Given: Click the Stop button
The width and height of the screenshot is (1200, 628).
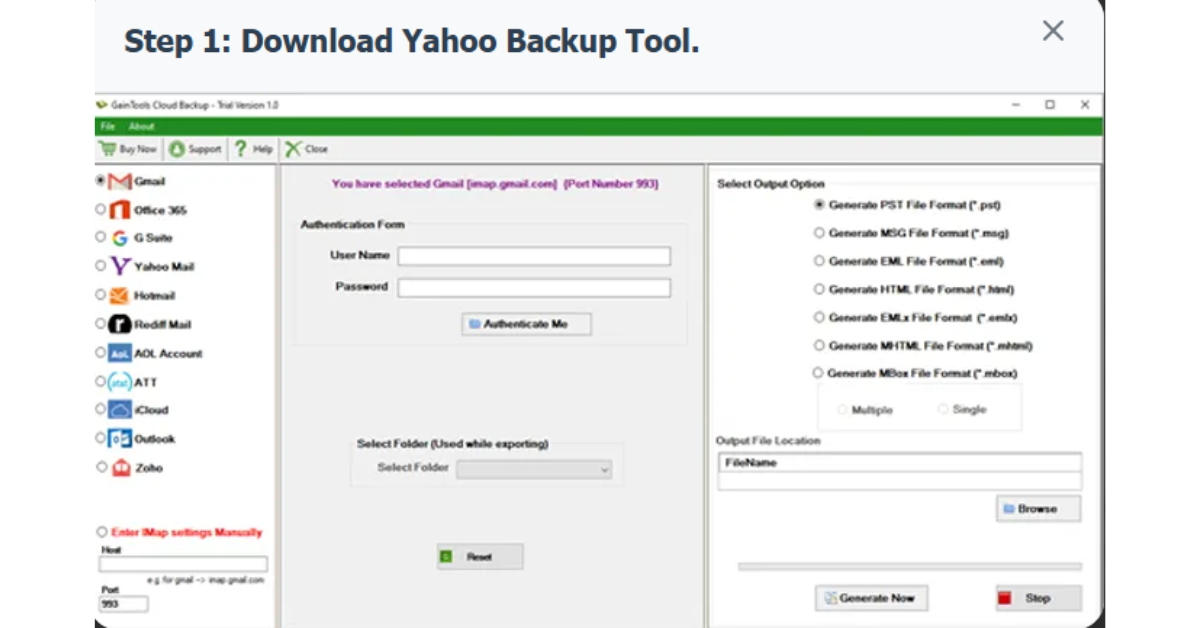Looking at the screenshot, I should click(x=1039, y=598).
